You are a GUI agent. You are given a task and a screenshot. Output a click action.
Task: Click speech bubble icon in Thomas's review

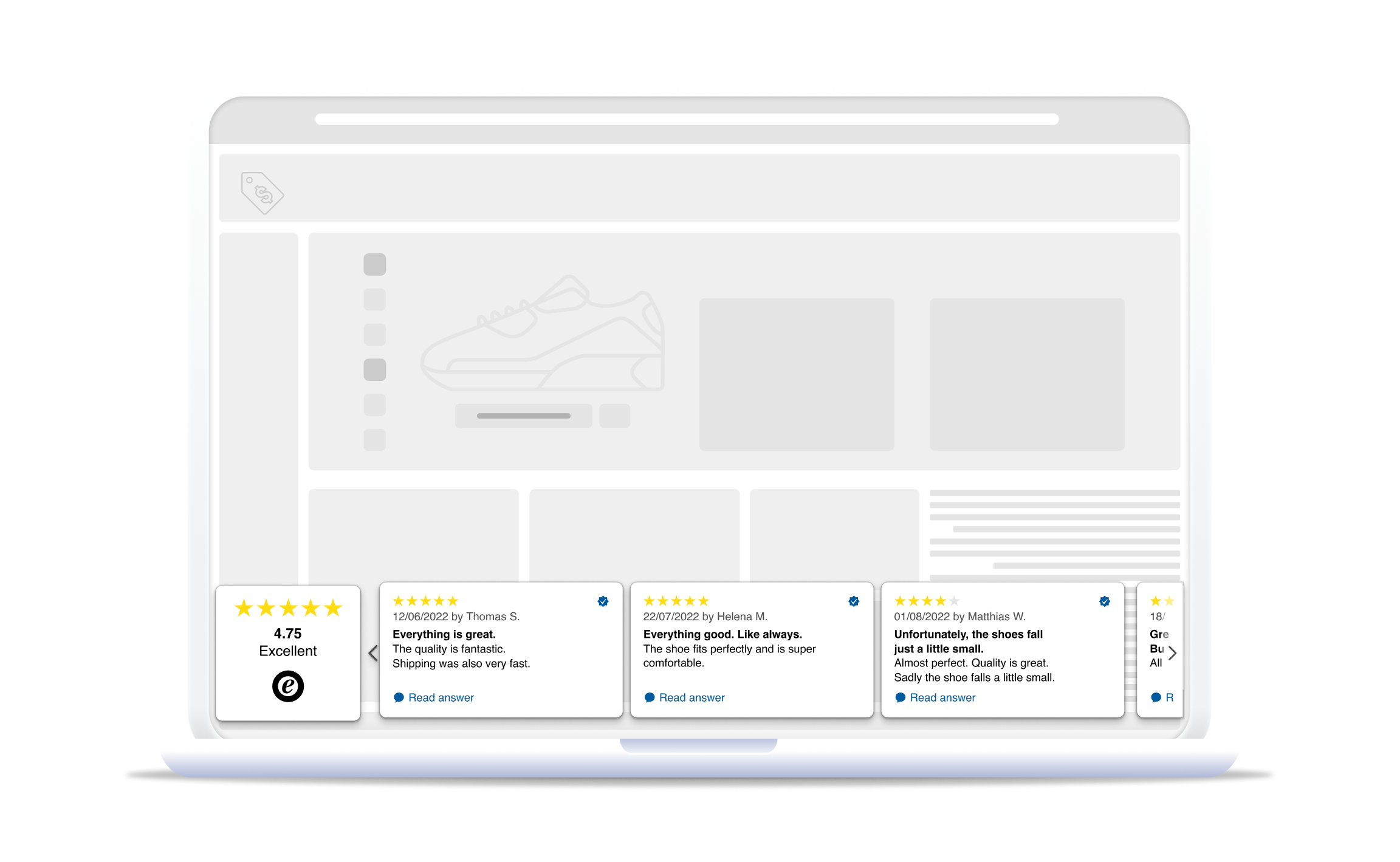(399, 697)
